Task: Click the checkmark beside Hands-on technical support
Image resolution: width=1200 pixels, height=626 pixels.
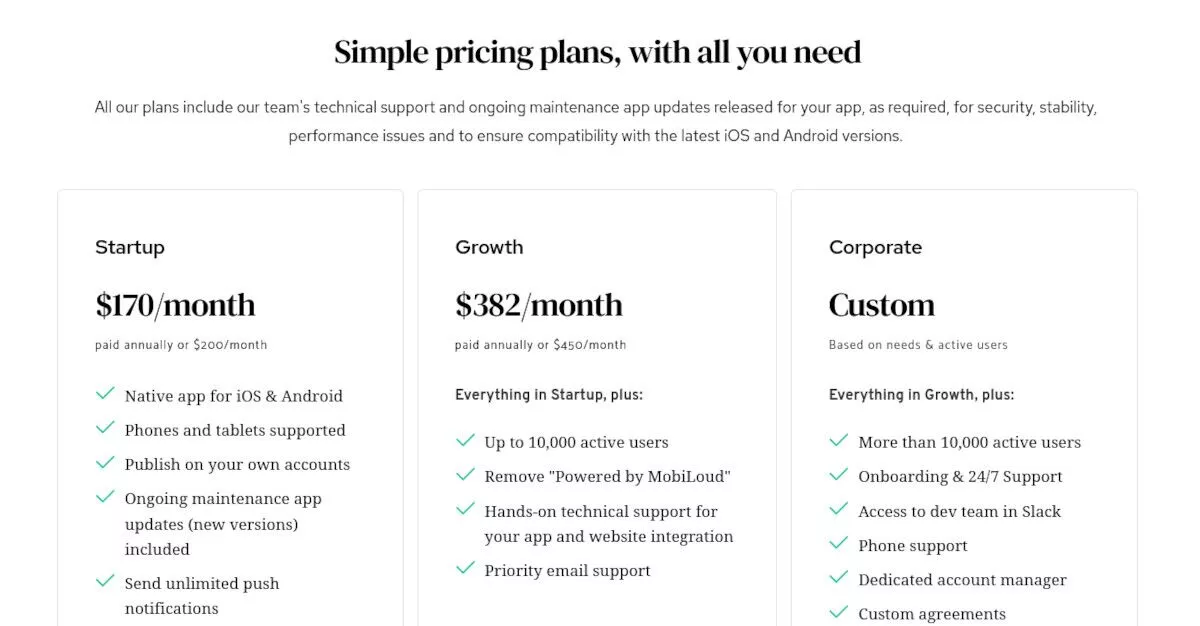Action: 465,509
